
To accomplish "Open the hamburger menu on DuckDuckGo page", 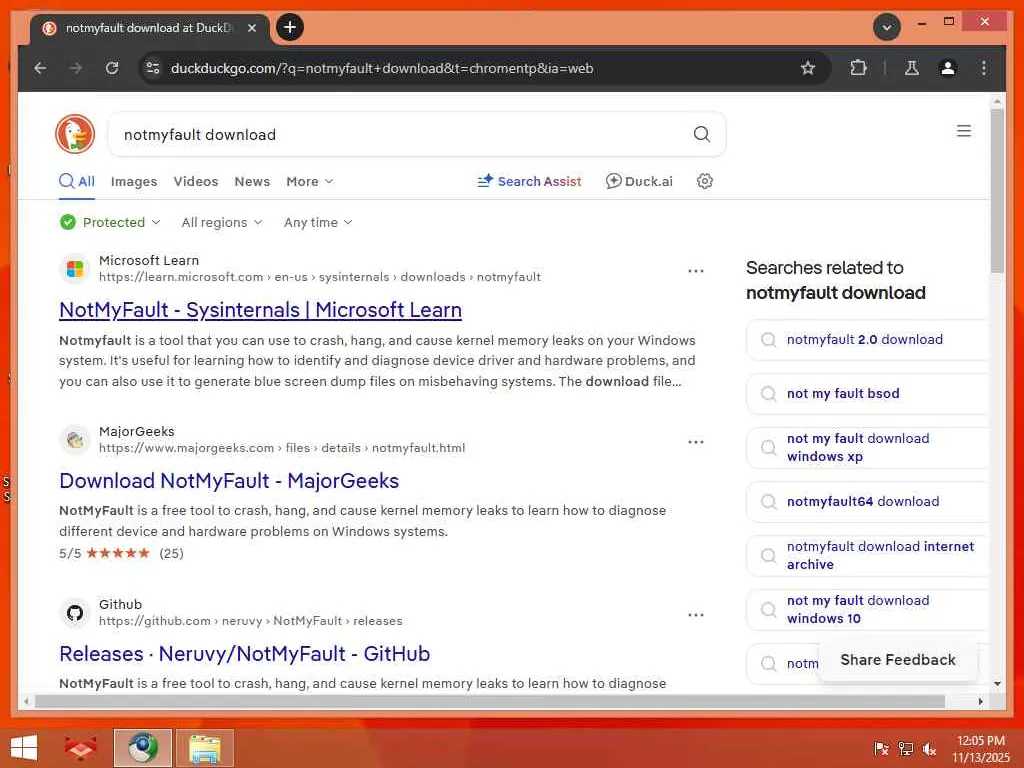I will (x=963, y=131).
